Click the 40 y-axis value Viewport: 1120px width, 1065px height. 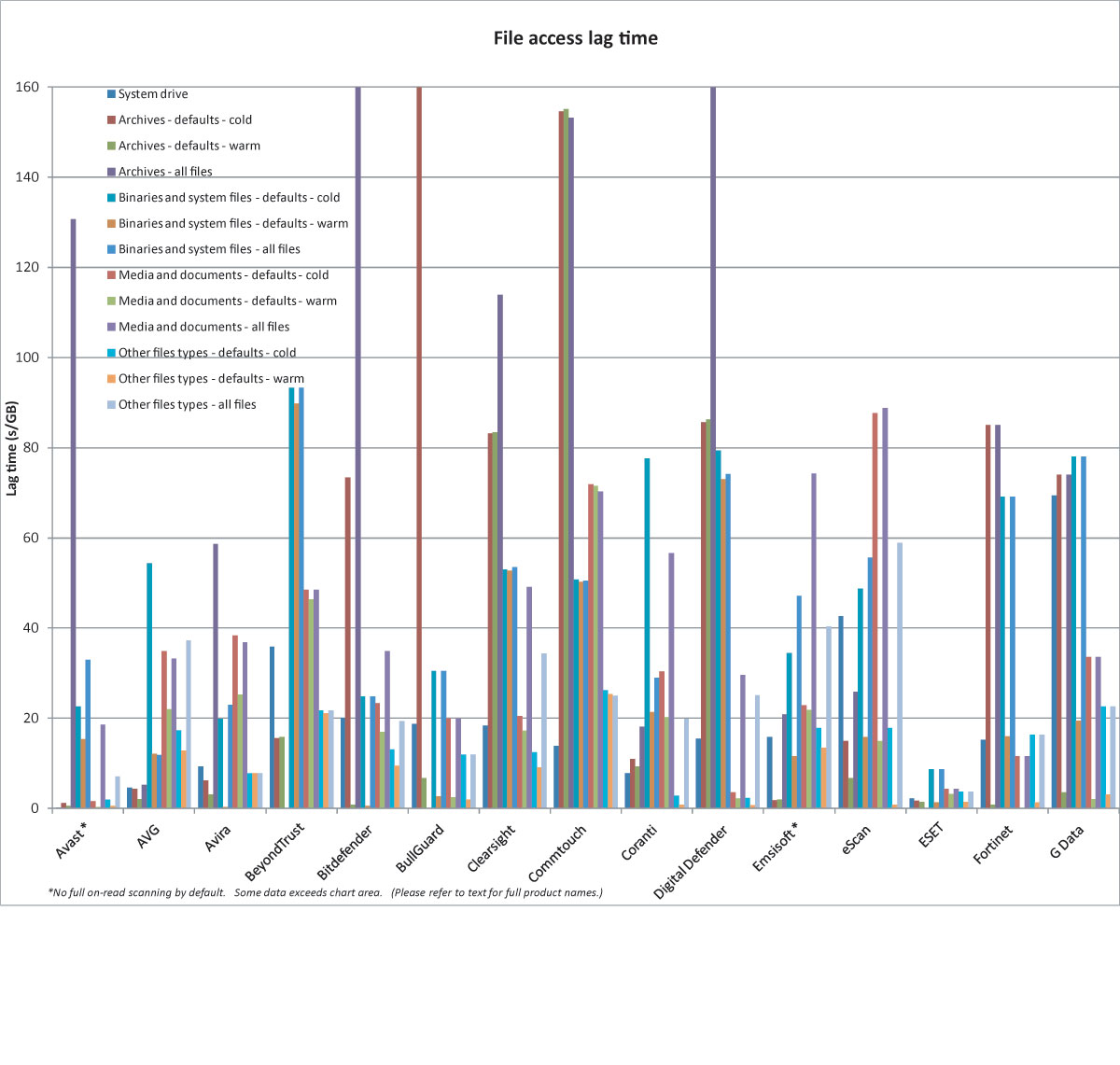click(31, 628)
